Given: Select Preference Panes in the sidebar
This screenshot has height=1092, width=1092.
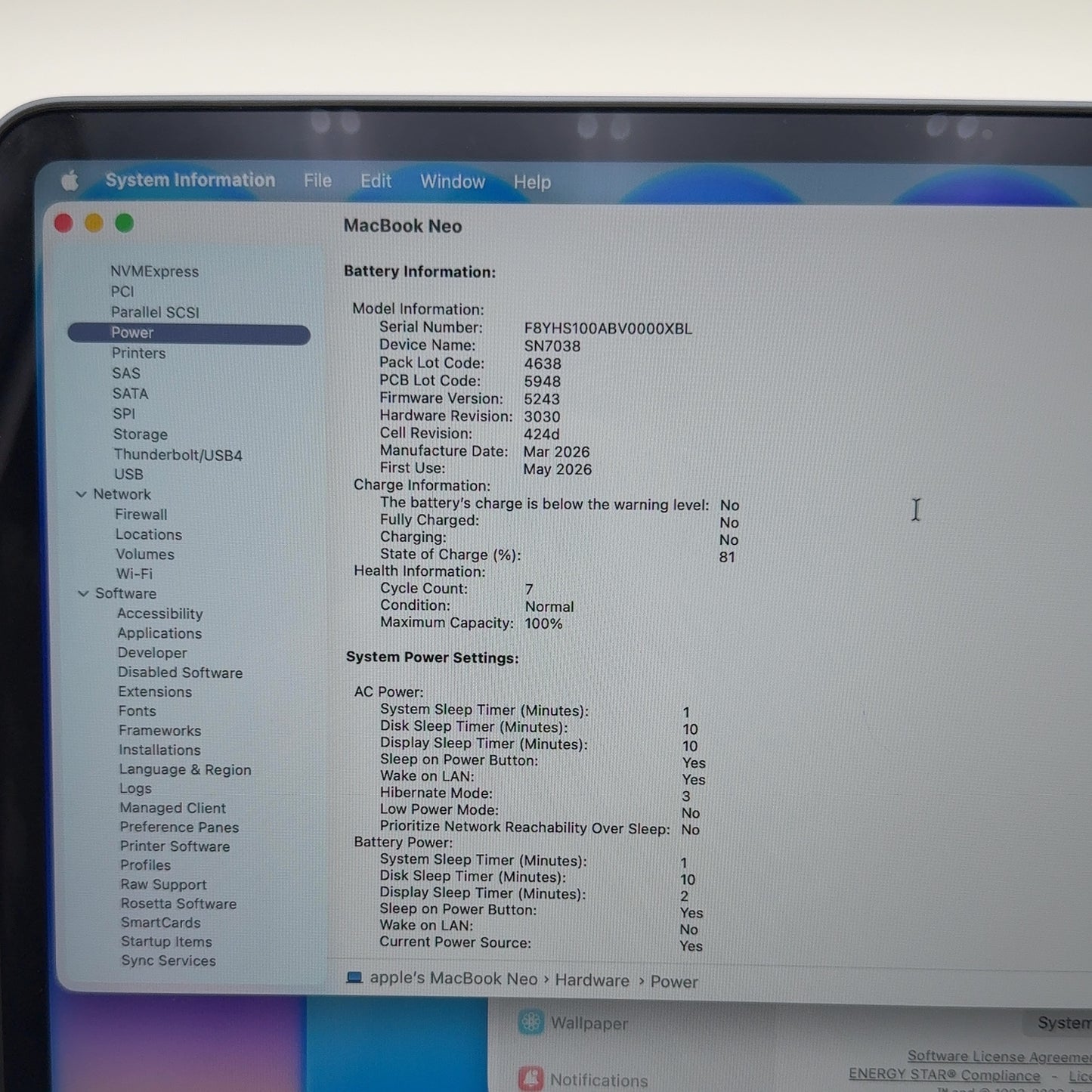Looking at the screenshot, I should coord(179,828).
